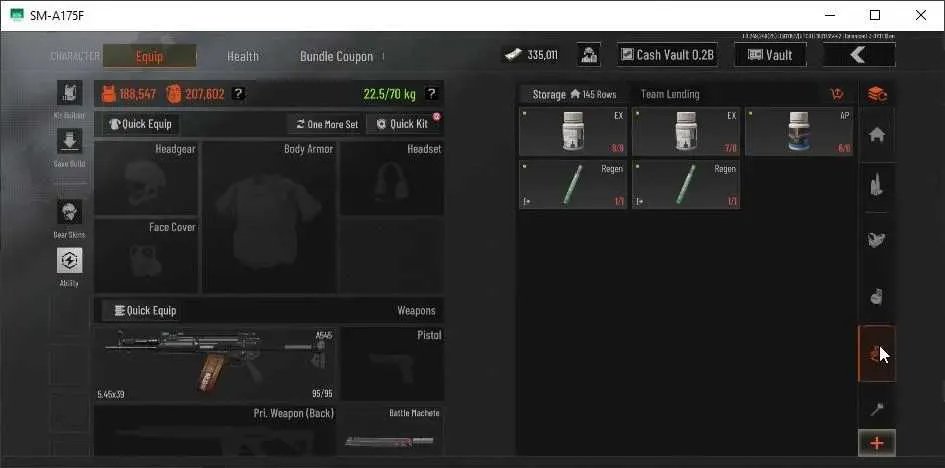This screenshot has height=468, width=945.
Task: Open Gear Skins skull icon
Action: 69,212
